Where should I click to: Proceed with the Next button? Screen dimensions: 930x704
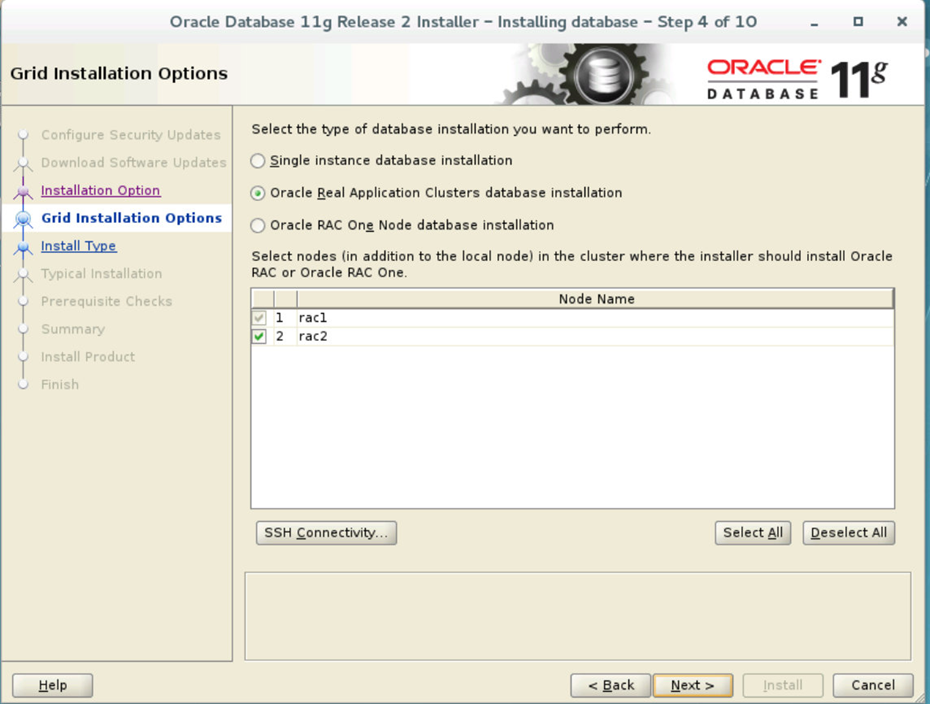point(692,685)
